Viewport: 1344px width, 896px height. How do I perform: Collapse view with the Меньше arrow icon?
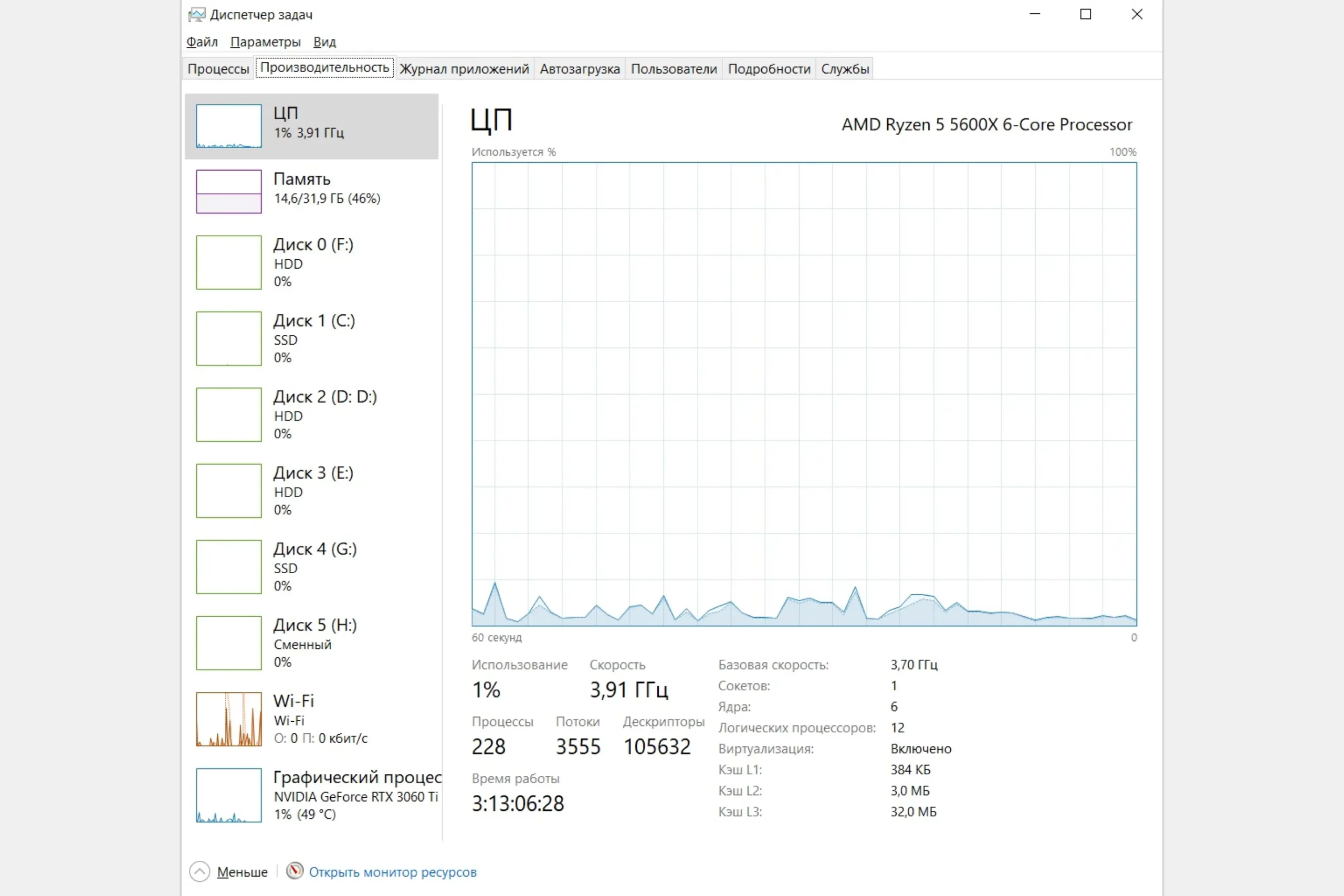pos(199,871)
